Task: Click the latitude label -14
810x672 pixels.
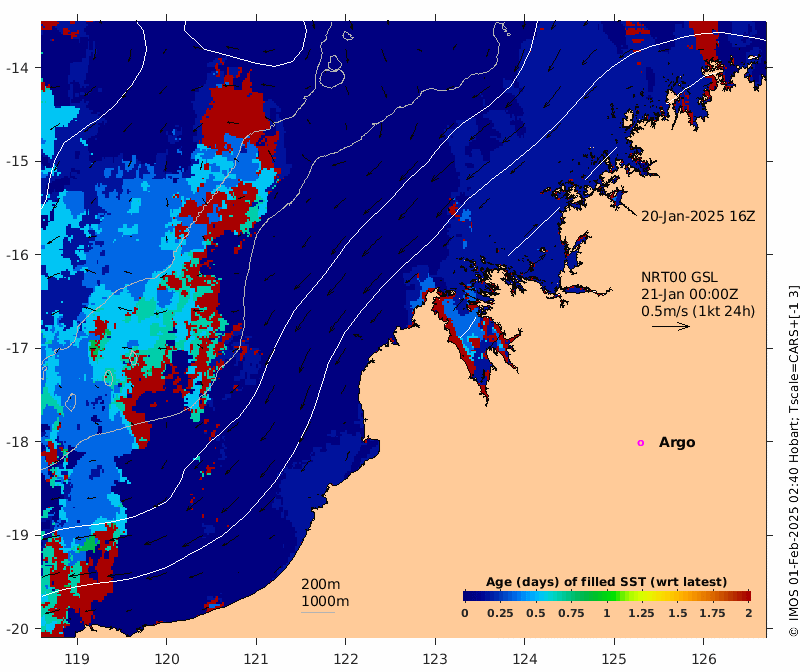Action: (x=17, y=68)
